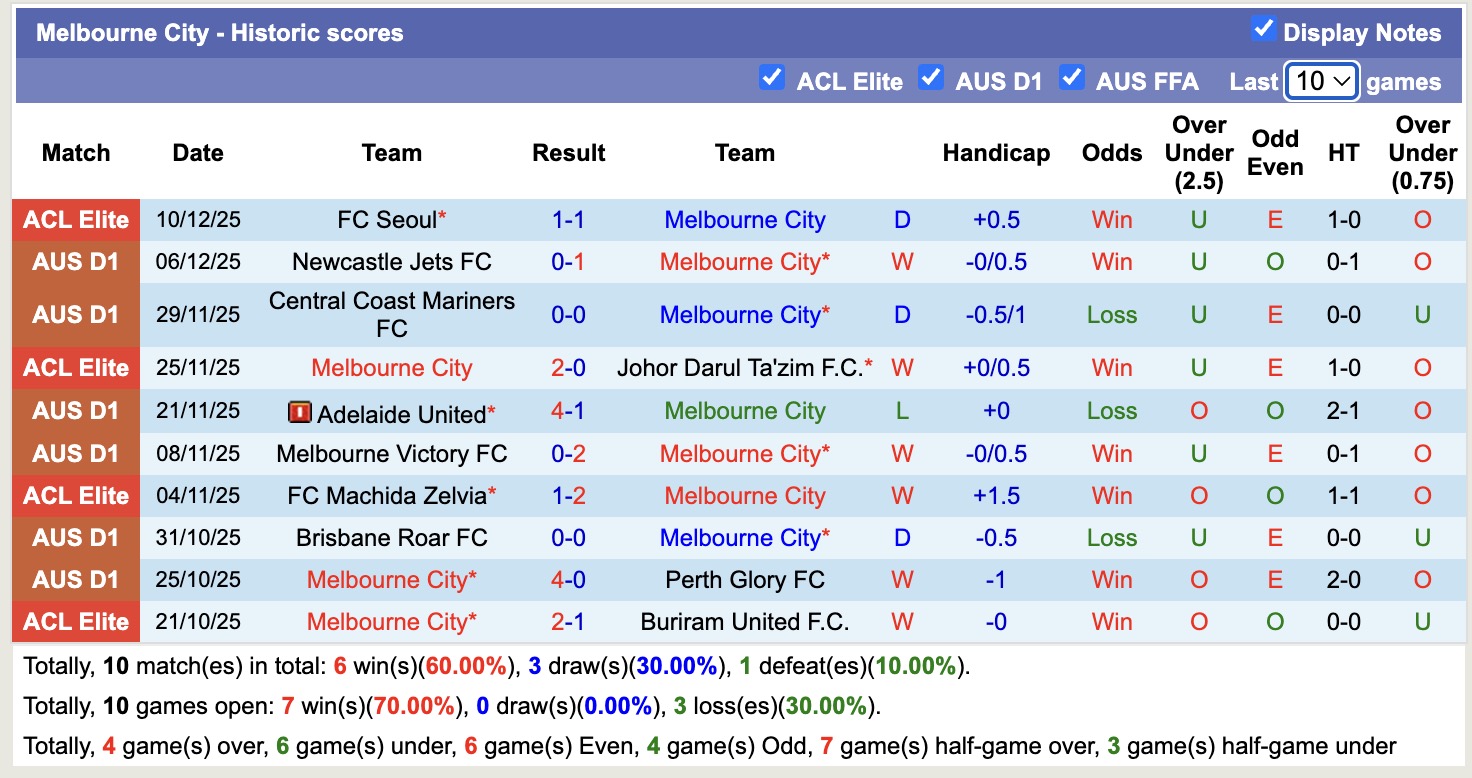Click the Odds column header
The width and height of the screenshot is (1472, 778).
pos(1111,153)
